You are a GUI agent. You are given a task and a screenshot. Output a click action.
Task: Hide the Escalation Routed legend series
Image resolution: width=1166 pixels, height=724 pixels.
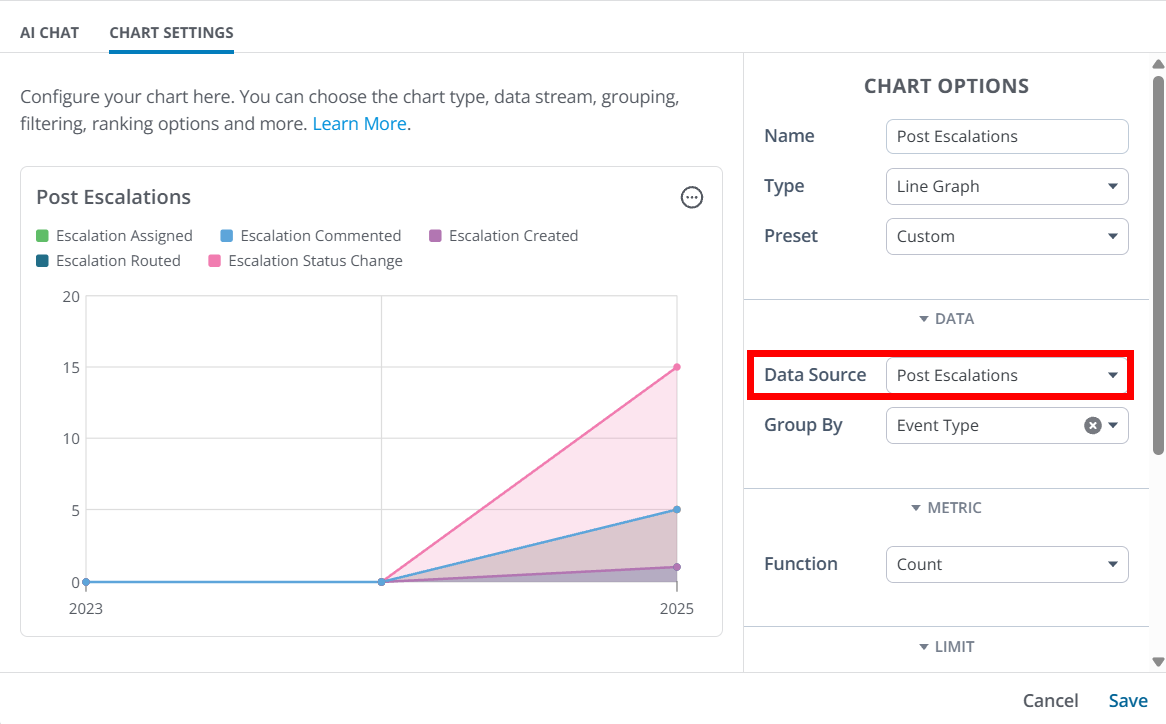(x=108, y=261)
